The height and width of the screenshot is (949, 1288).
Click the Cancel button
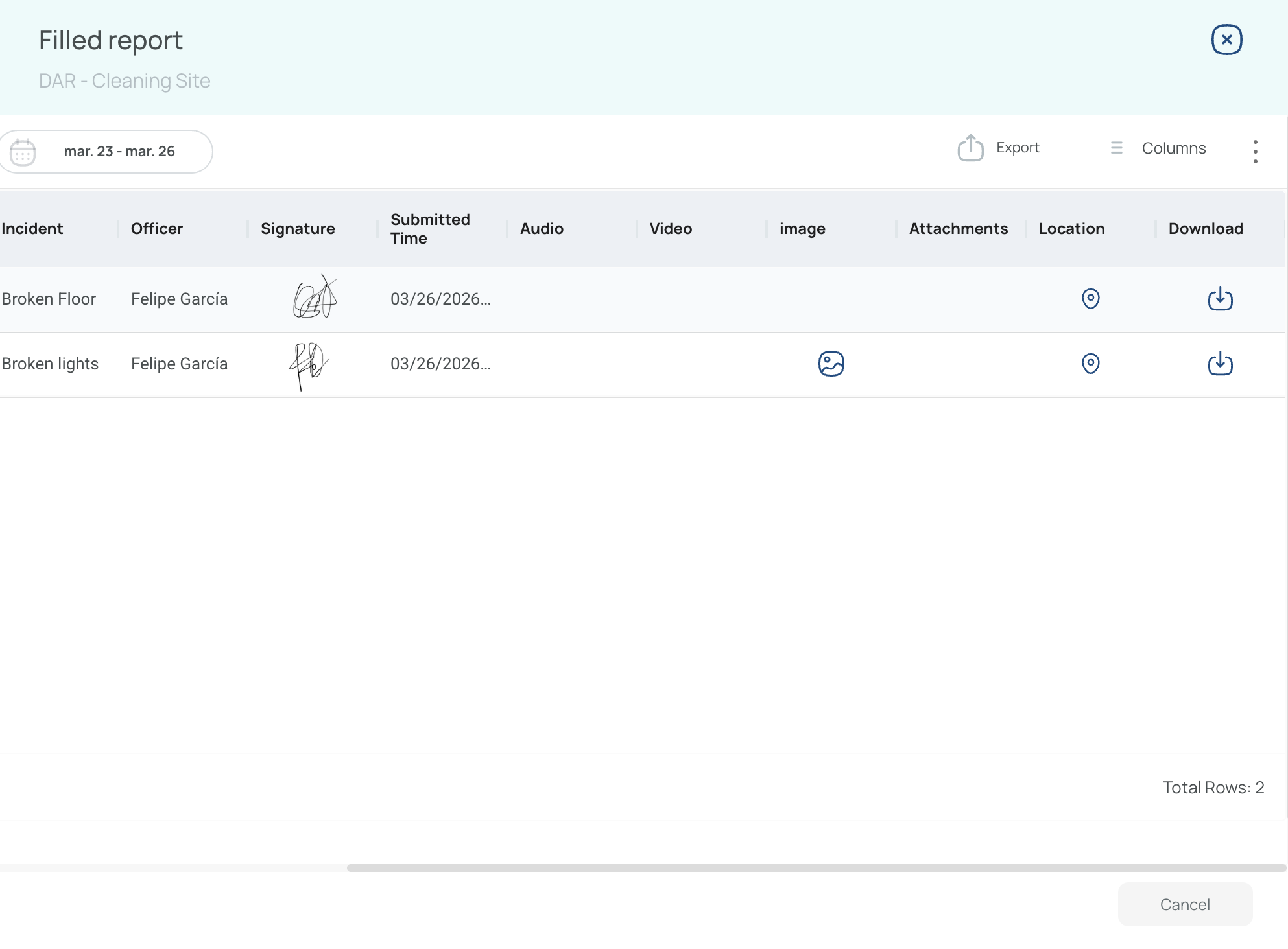tap(1184, 904)
